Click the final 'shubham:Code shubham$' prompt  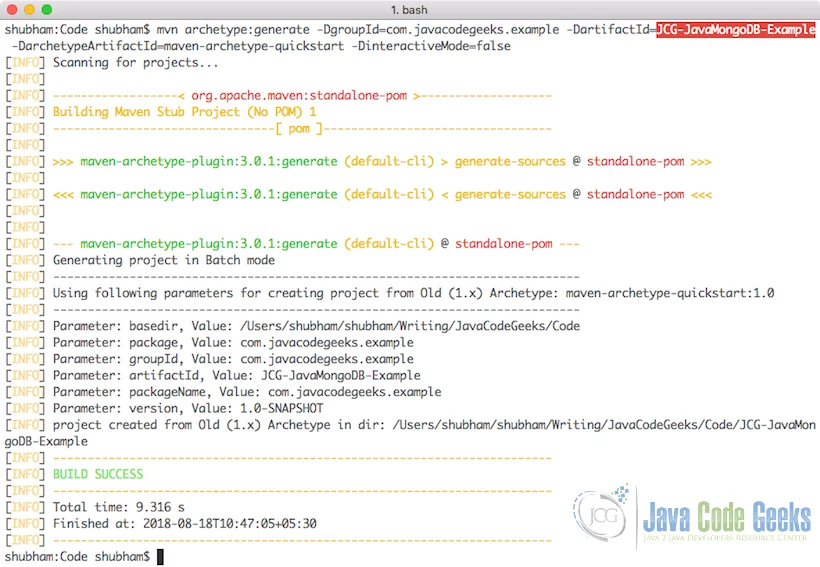click(x=77, y=557)
